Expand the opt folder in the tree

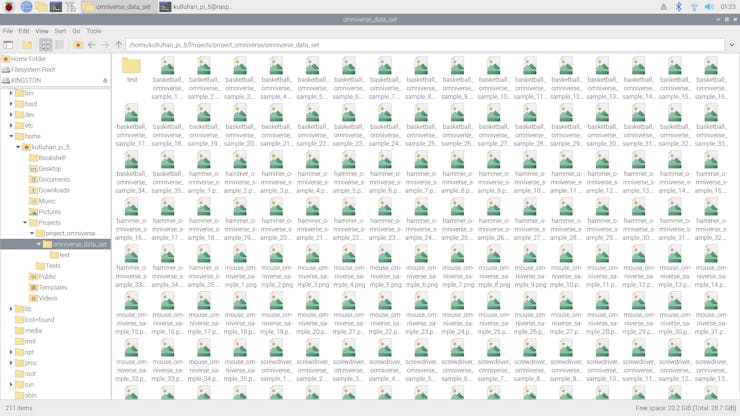pyautogui.click(x=11, y=352)
